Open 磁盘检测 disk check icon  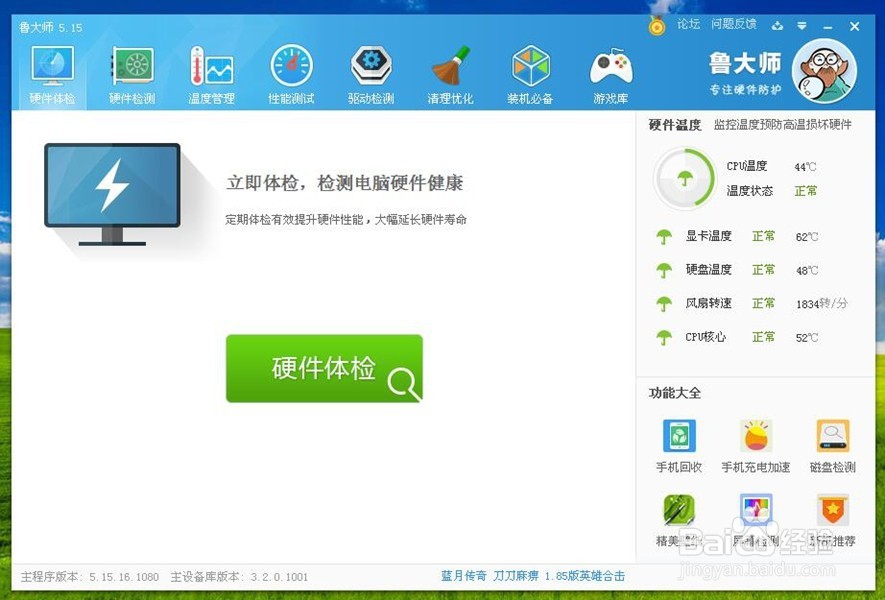click(833, 435)
